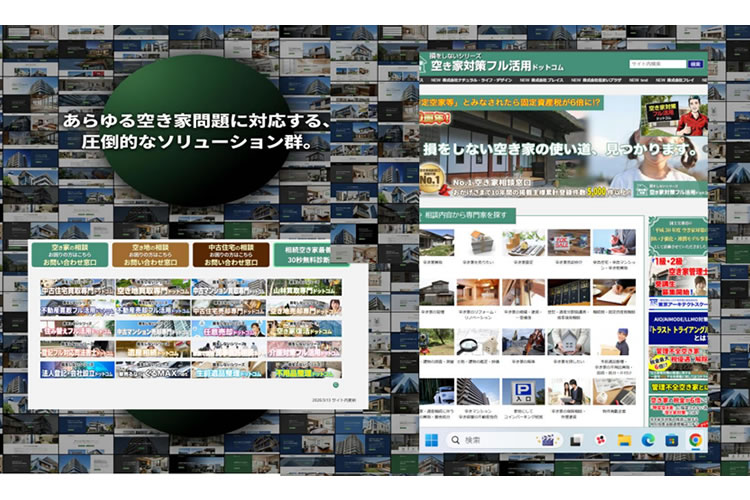Open Microsoft Edge from the taskbar
The height and width of the screenshot is (500, 750).
[648, 440]
